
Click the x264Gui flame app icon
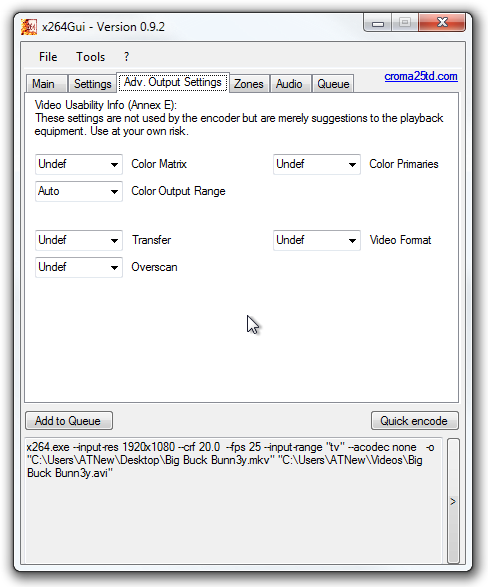pyautogui.click(x=29, y=27)
